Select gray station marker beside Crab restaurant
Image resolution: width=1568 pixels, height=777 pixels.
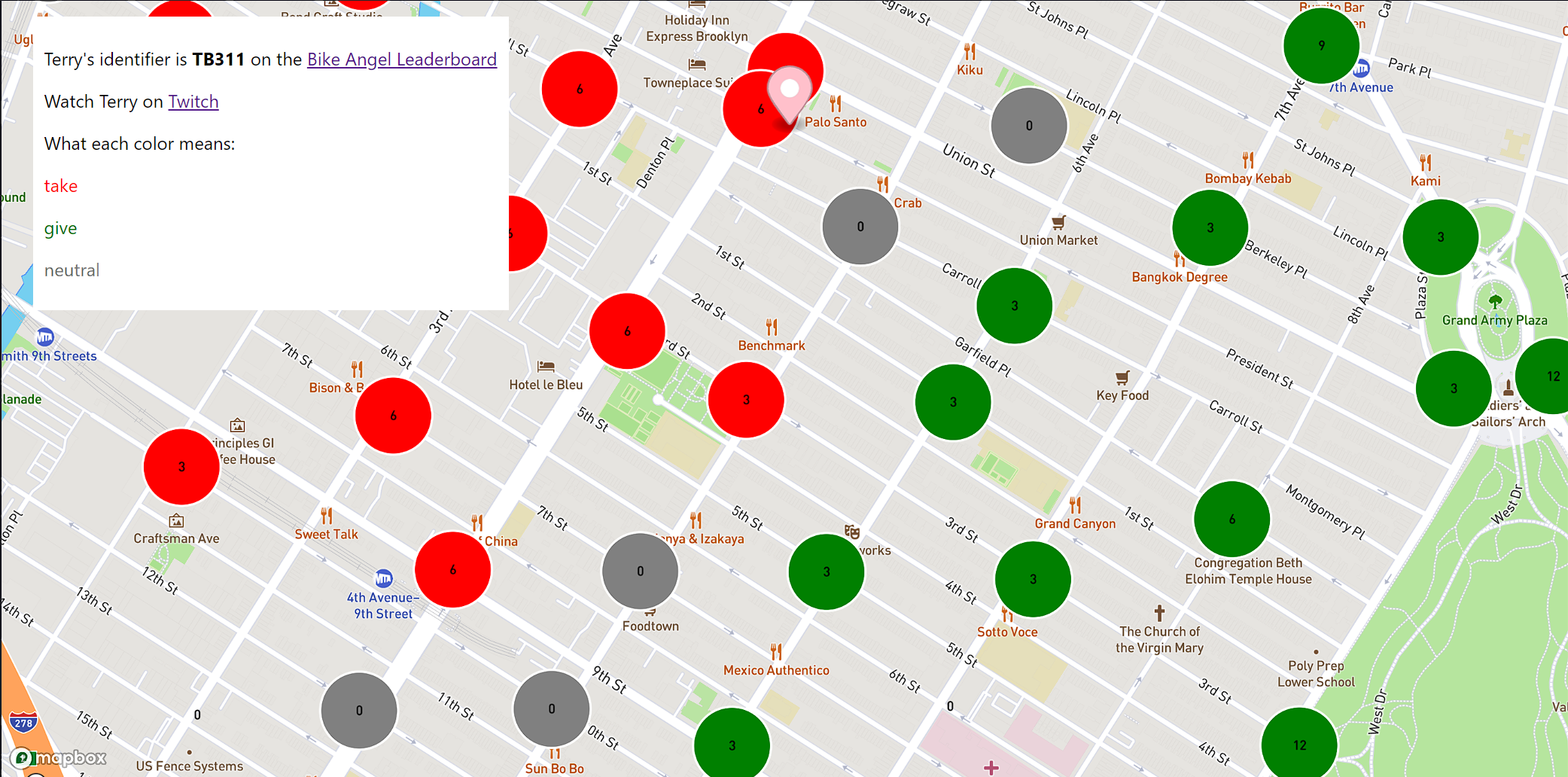pos(860,227)
